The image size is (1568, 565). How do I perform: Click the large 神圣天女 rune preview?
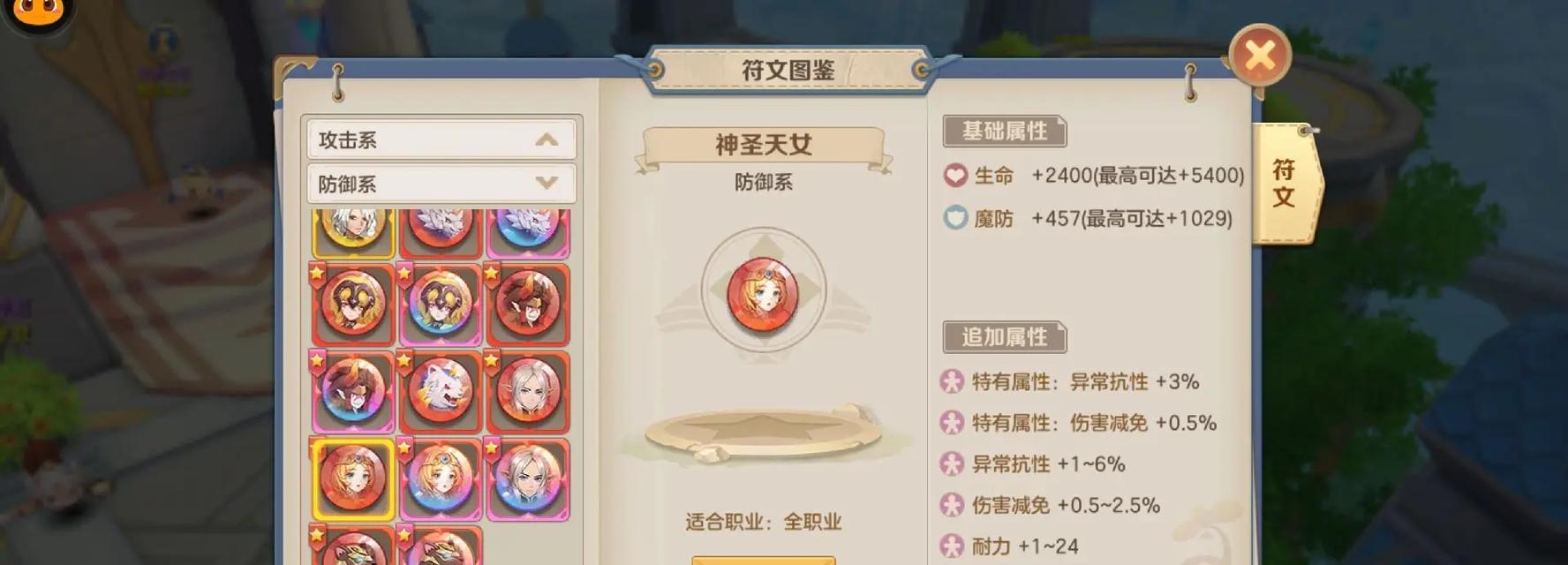(763, 291)
